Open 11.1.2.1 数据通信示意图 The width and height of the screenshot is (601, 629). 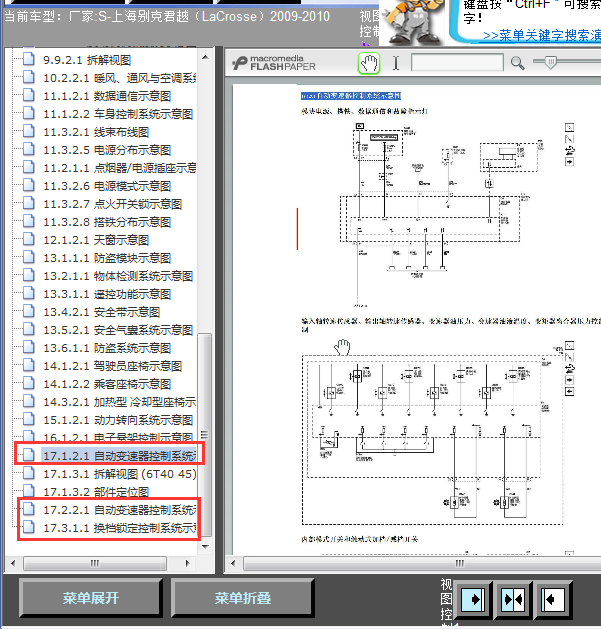pos(107,96)
